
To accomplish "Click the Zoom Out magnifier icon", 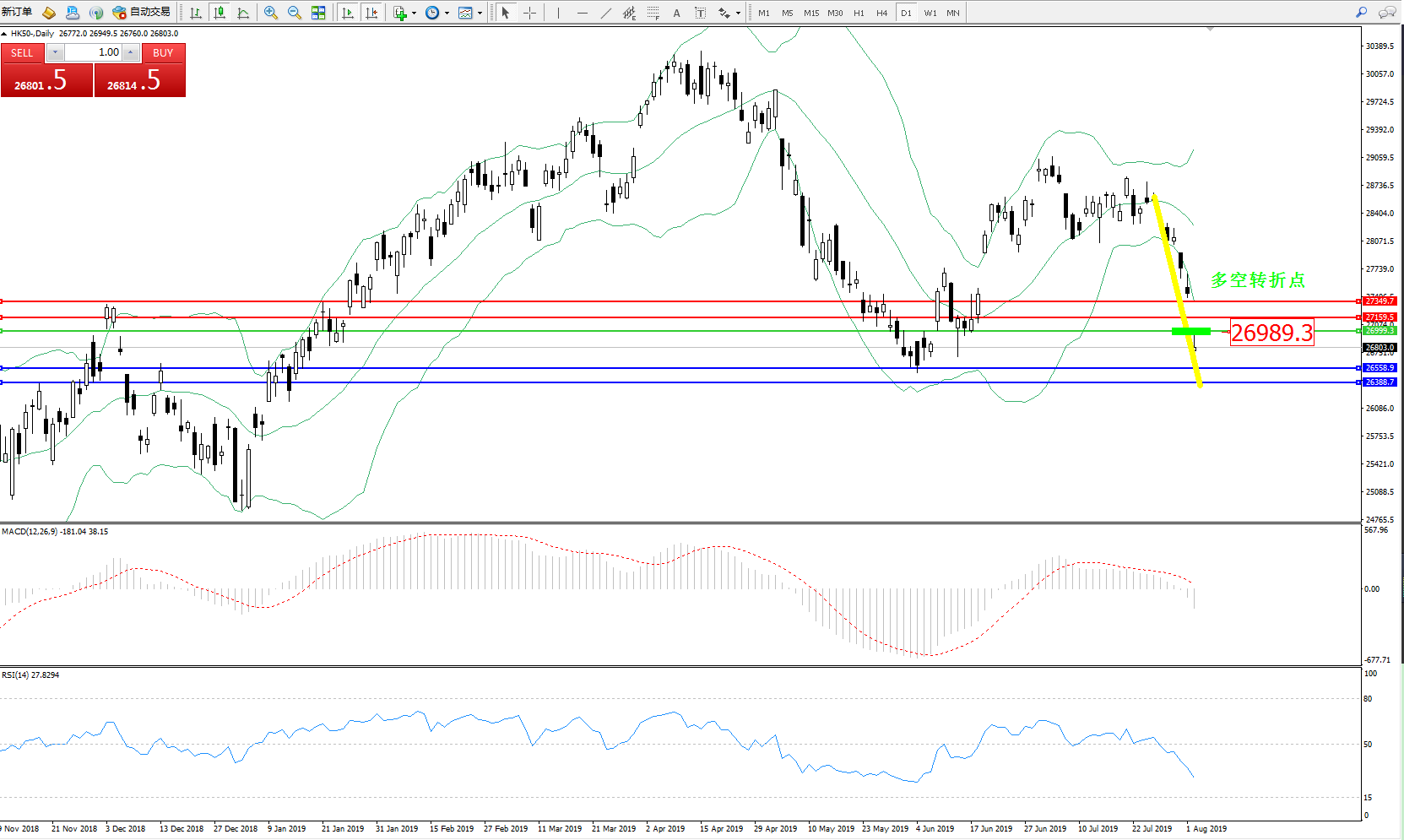I will pos(295,13).
